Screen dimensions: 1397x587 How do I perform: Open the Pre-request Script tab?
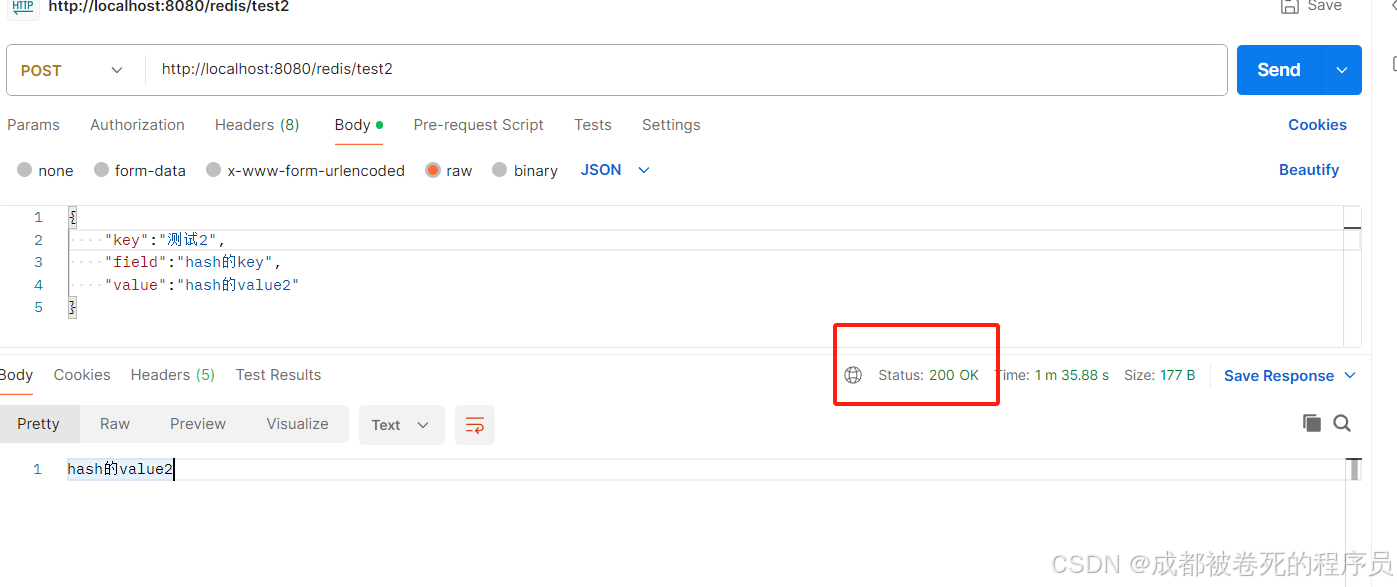click(x=478, y=125)
